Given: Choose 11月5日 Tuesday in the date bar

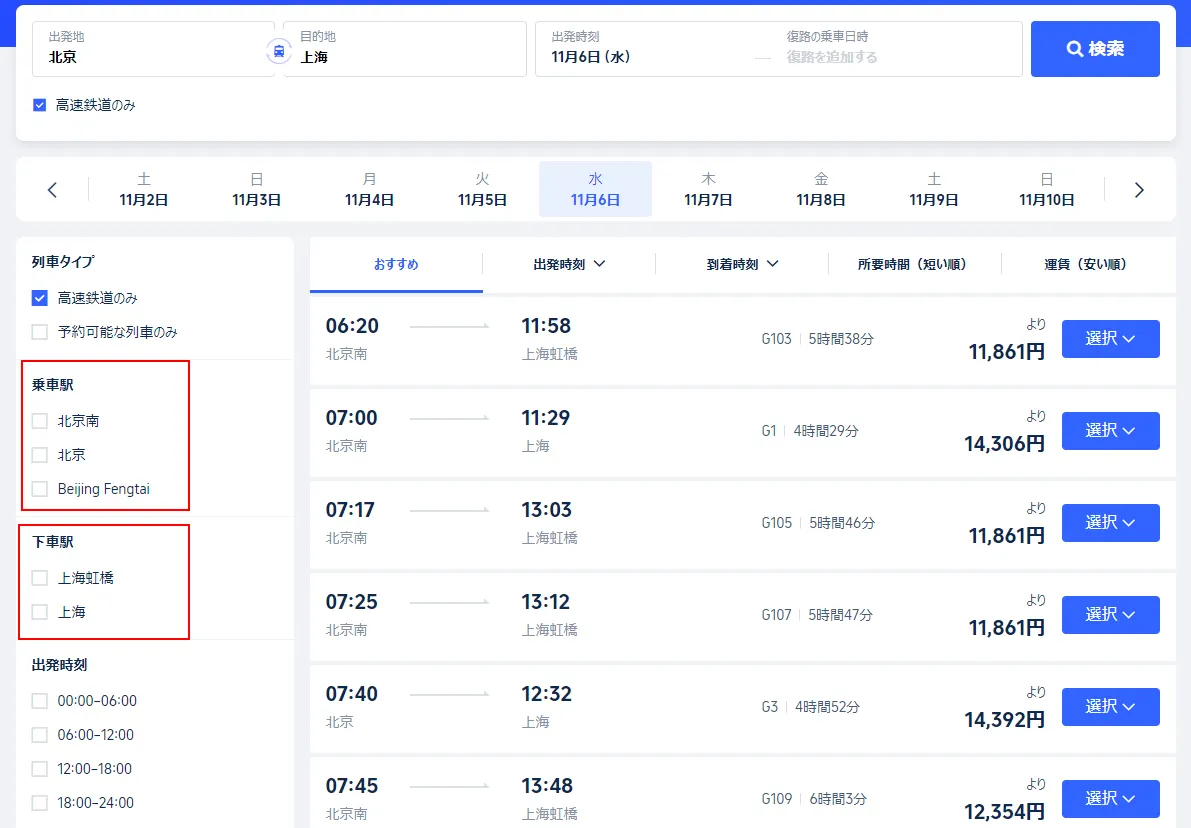Looking at the screenshot, I should (x=482, y=190).
